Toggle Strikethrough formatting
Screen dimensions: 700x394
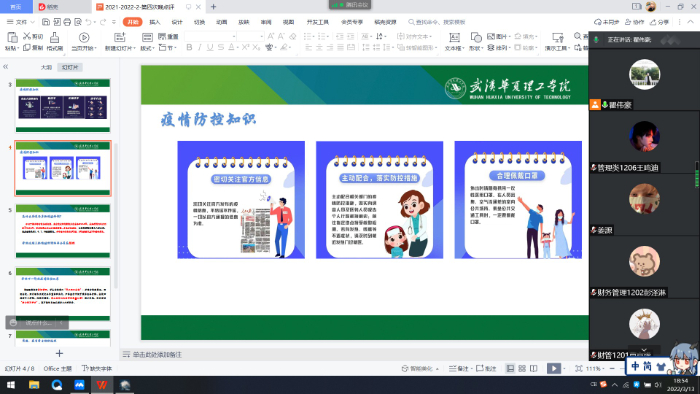click(x=221, y=47)
